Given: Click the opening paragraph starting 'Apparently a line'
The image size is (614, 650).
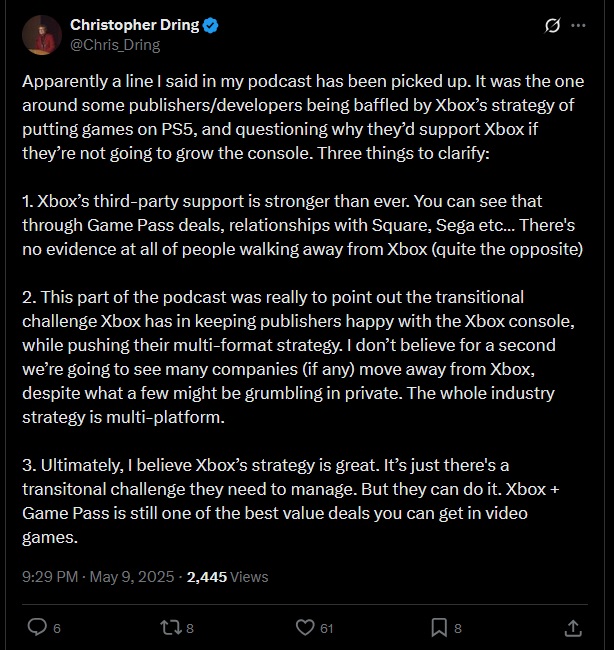Looking at the screenshot, I should 303,117.
